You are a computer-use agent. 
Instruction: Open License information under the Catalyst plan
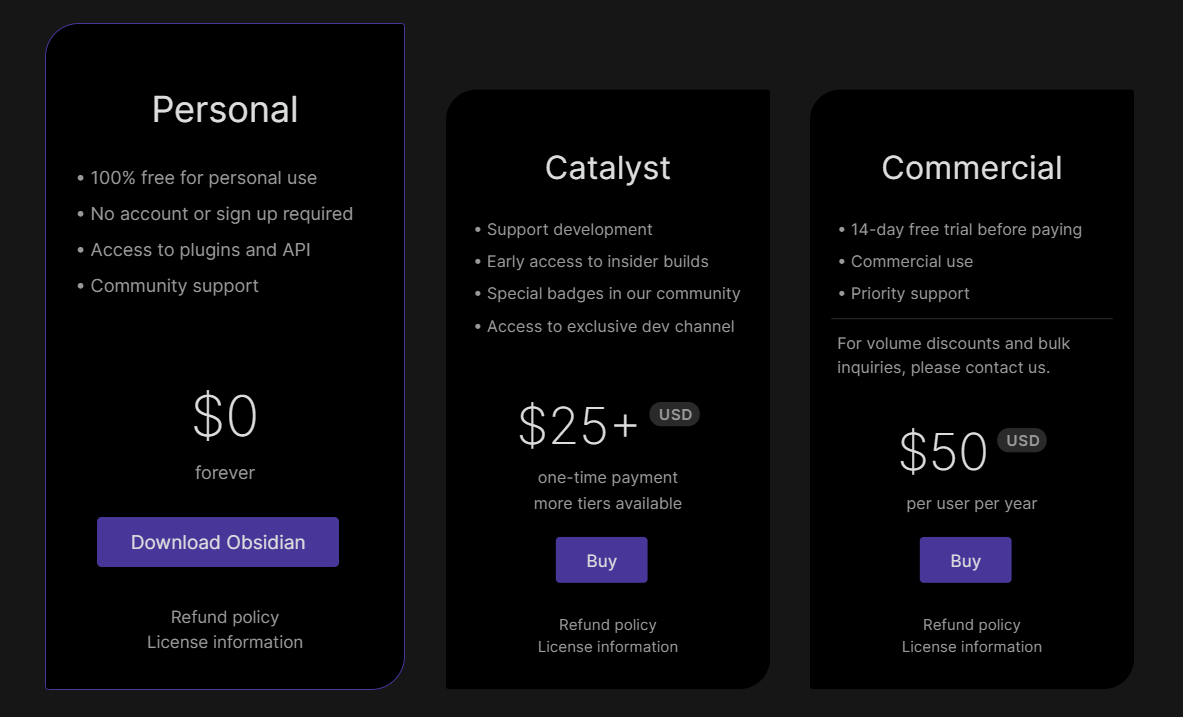(607, 647)
